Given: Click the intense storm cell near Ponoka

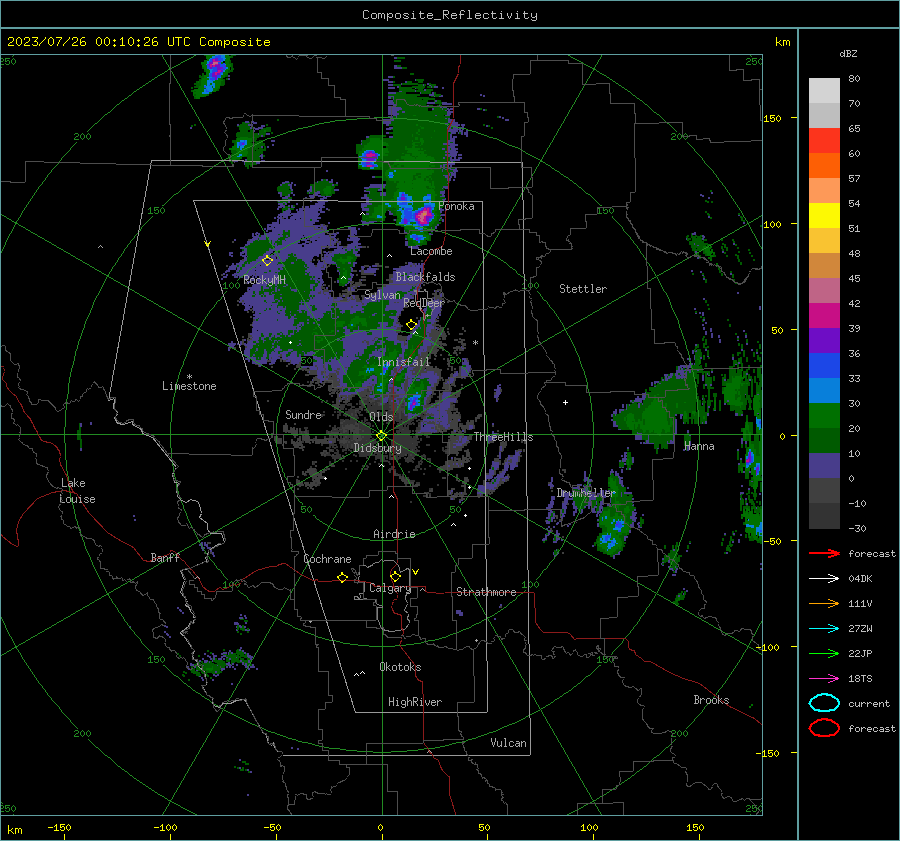Looking at the screenshot, I should click(424, 215).
